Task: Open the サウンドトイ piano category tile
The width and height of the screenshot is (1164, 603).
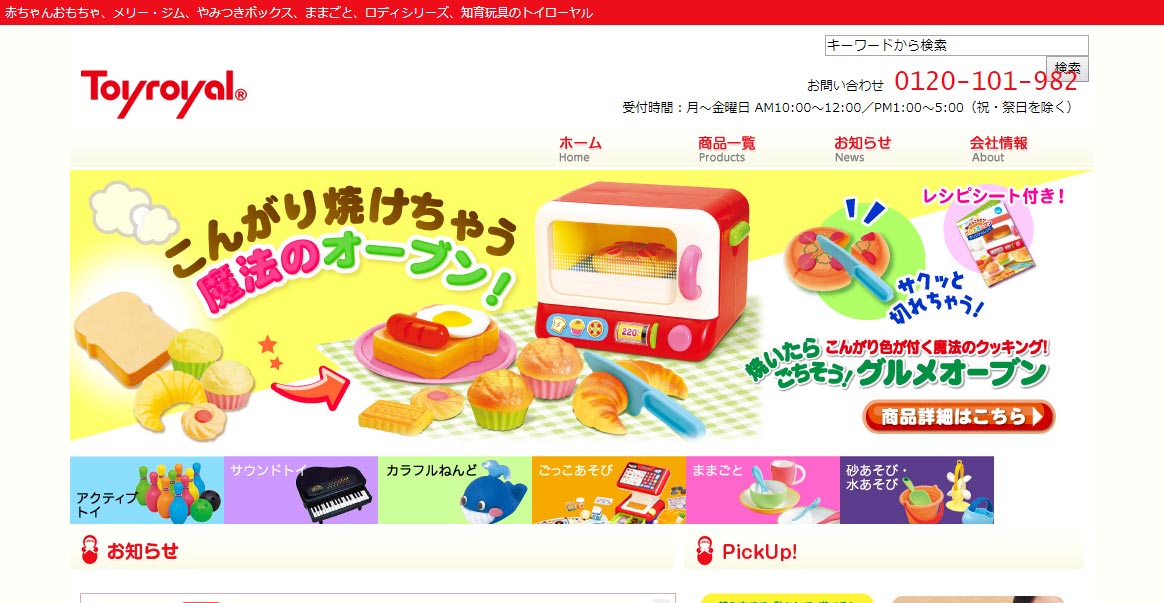Action: (x=301, y=490)
